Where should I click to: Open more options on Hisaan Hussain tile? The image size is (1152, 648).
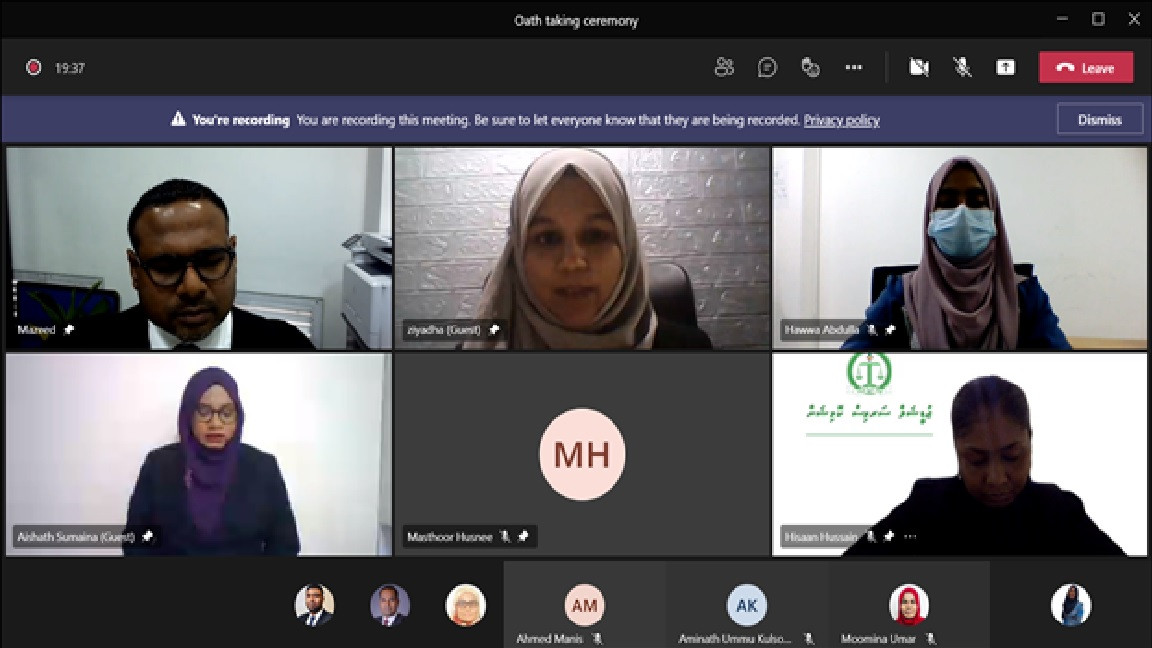910,537
